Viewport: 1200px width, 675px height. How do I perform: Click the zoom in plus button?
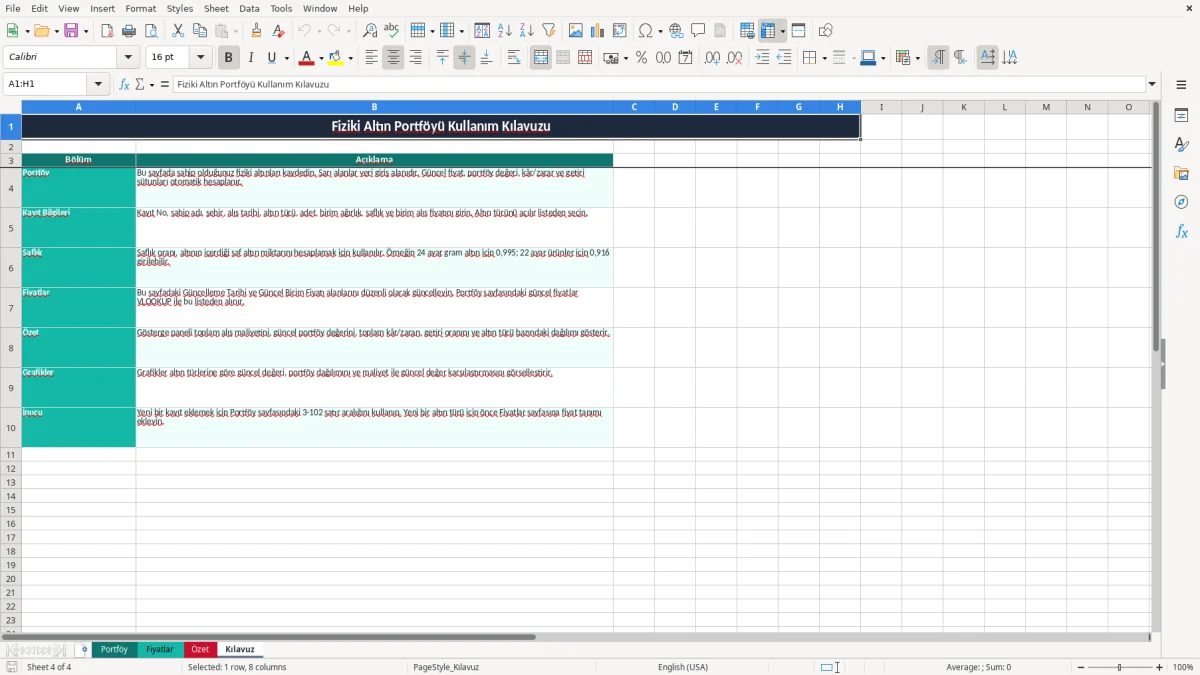pyautogui.click(x=1160, y=667)
